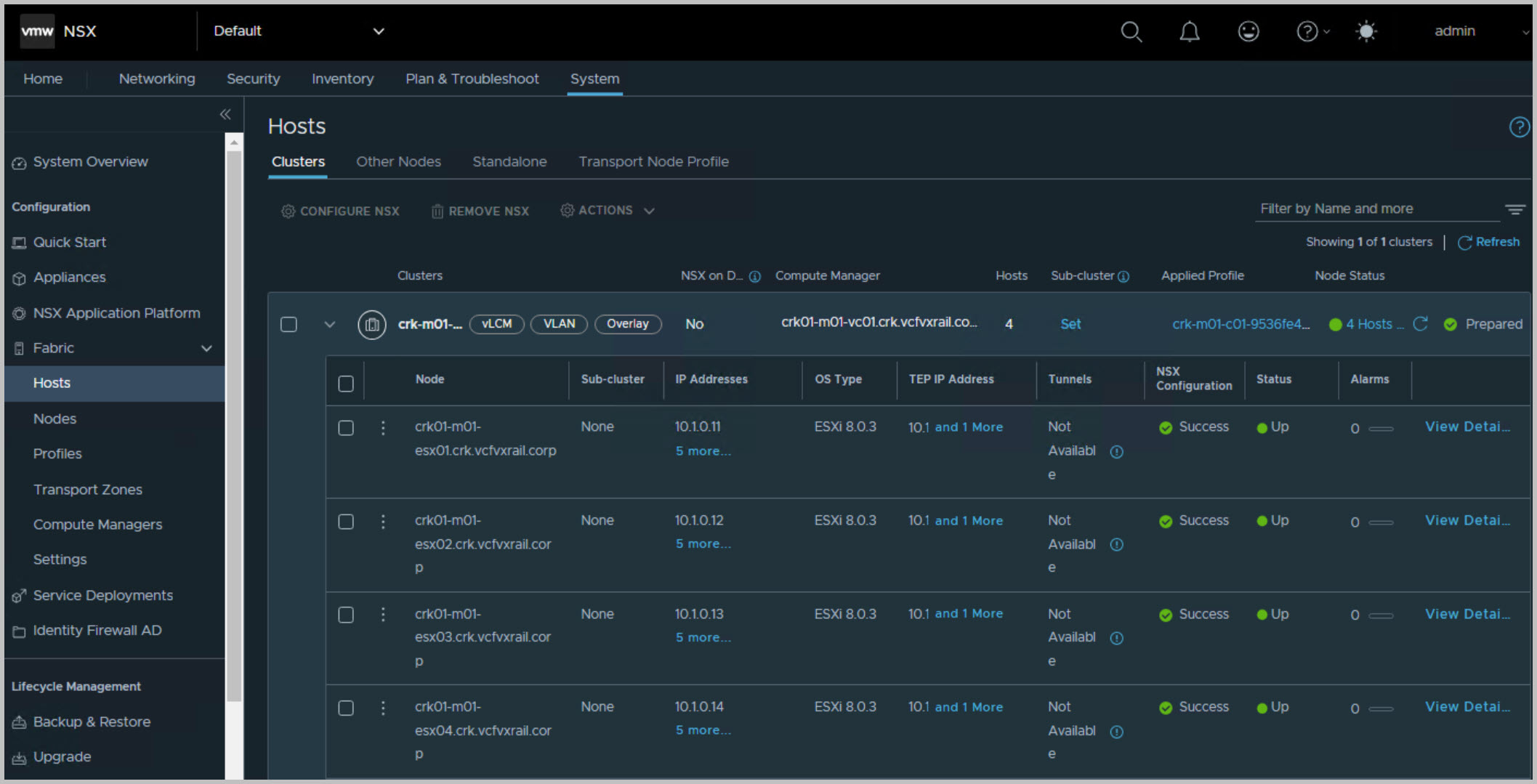Toggle the select-all nodes header checkbox
This screenshot has width=1537, height=784.
pyautogui.click(x=346, y=383)
